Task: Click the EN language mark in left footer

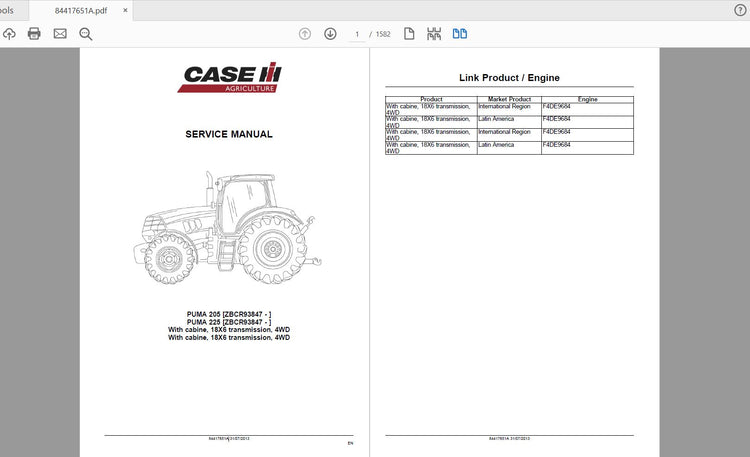Action: (x=350, y=444)
